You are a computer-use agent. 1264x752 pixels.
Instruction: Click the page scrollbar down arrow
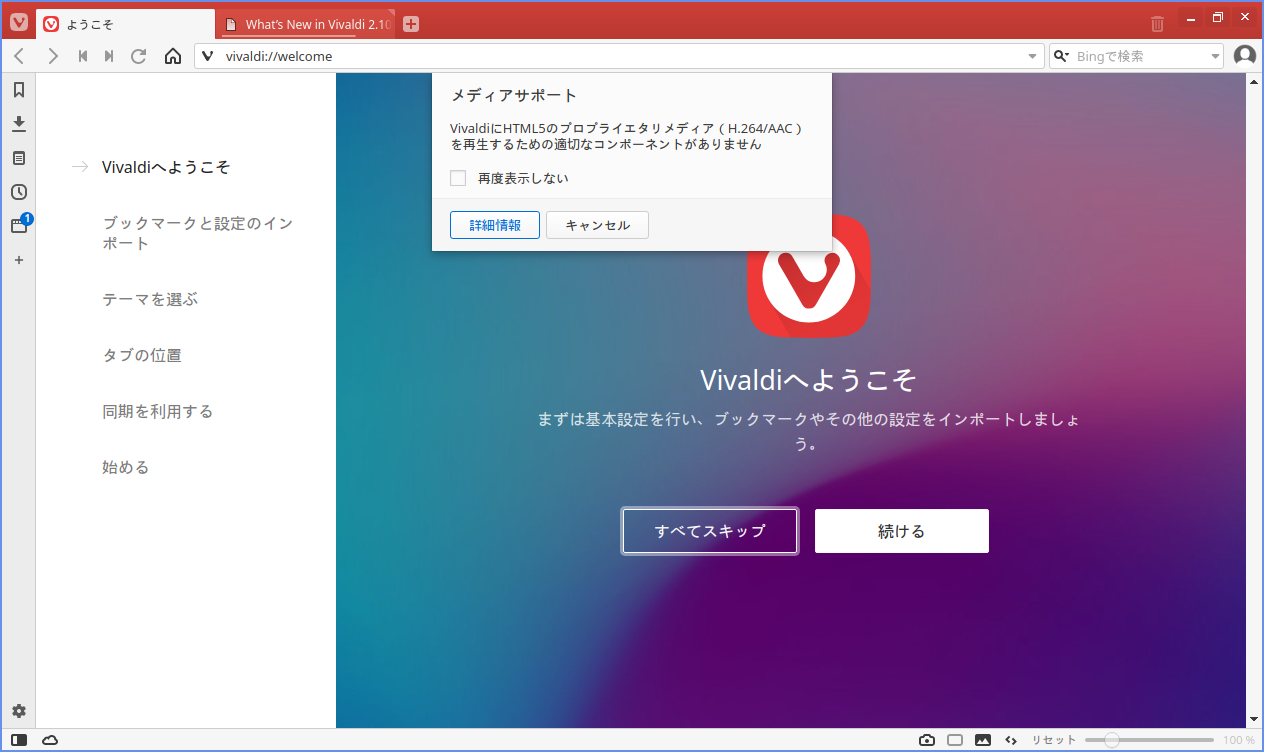pos(1255,719)
